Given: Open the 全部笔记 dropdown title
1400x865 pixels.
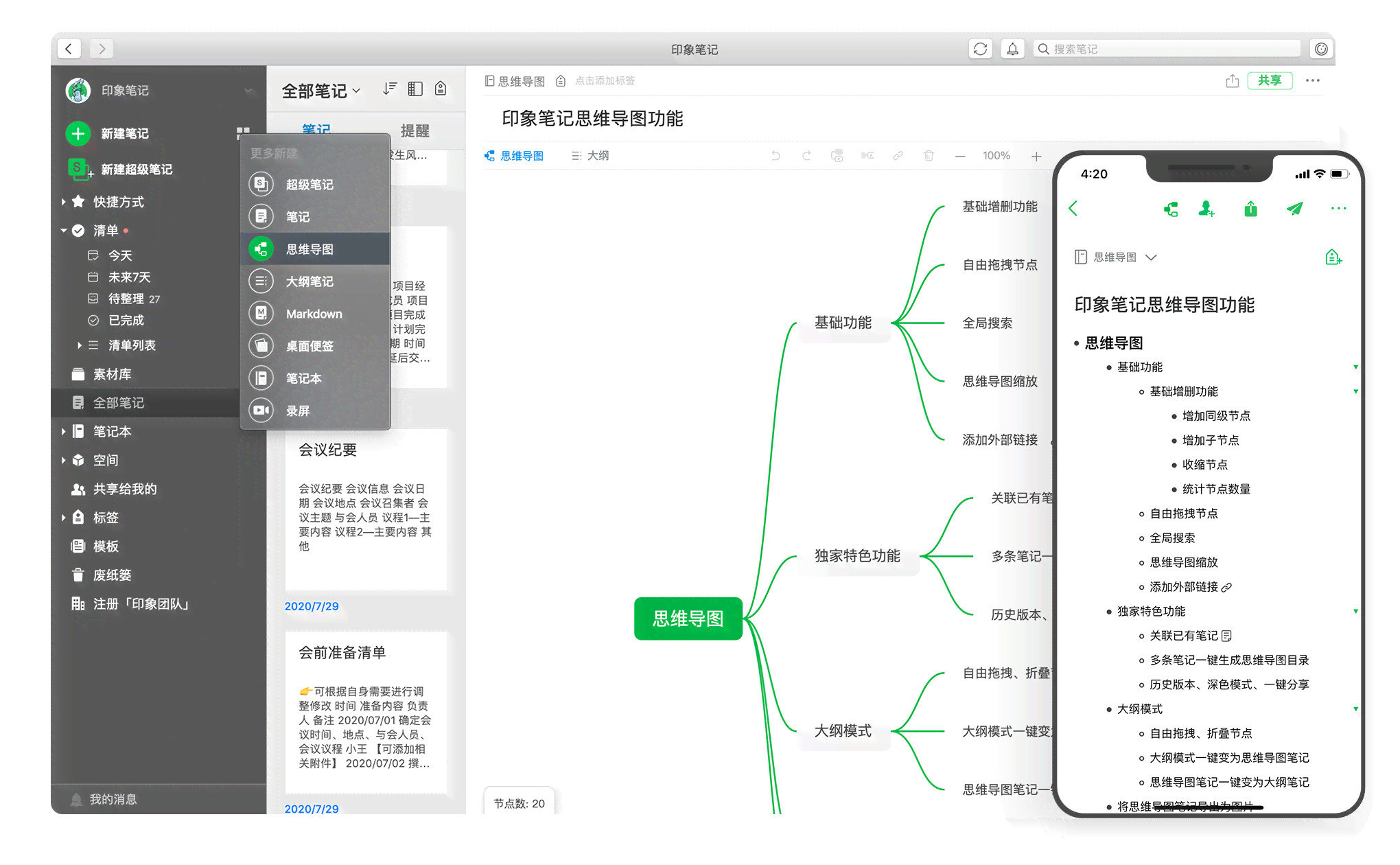Looking at the screenshot, I should tap(320, 91).
